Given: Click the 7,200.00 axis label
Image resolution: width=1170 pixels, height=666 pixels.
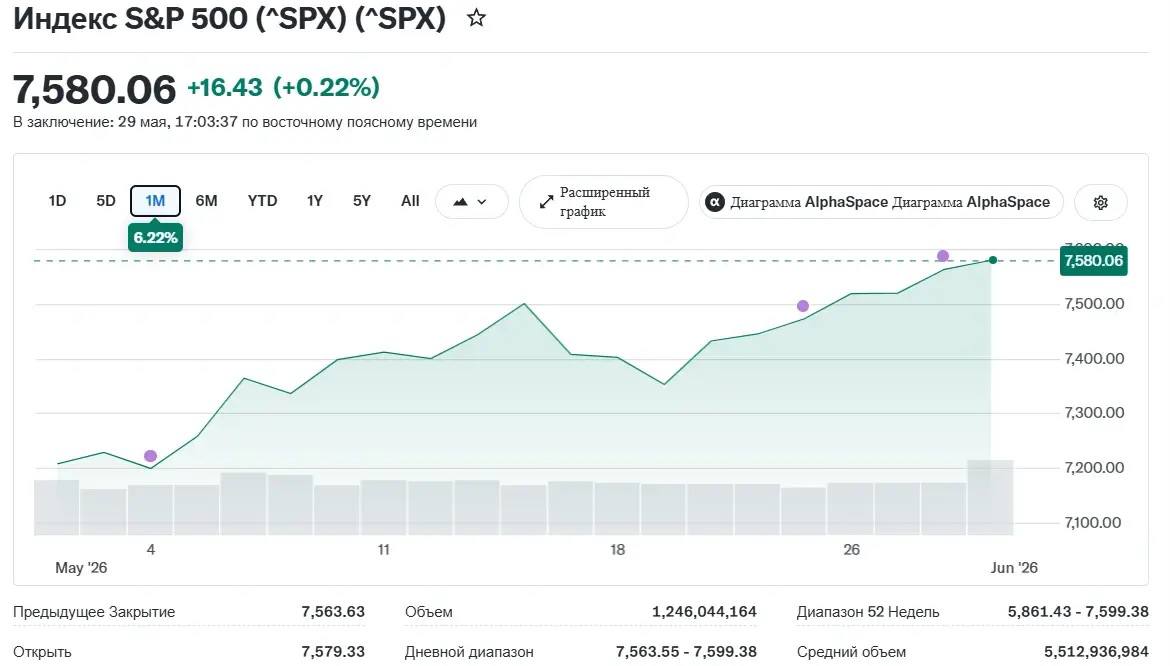Looking at the screenshot, I should click(x=1094, y=468).
